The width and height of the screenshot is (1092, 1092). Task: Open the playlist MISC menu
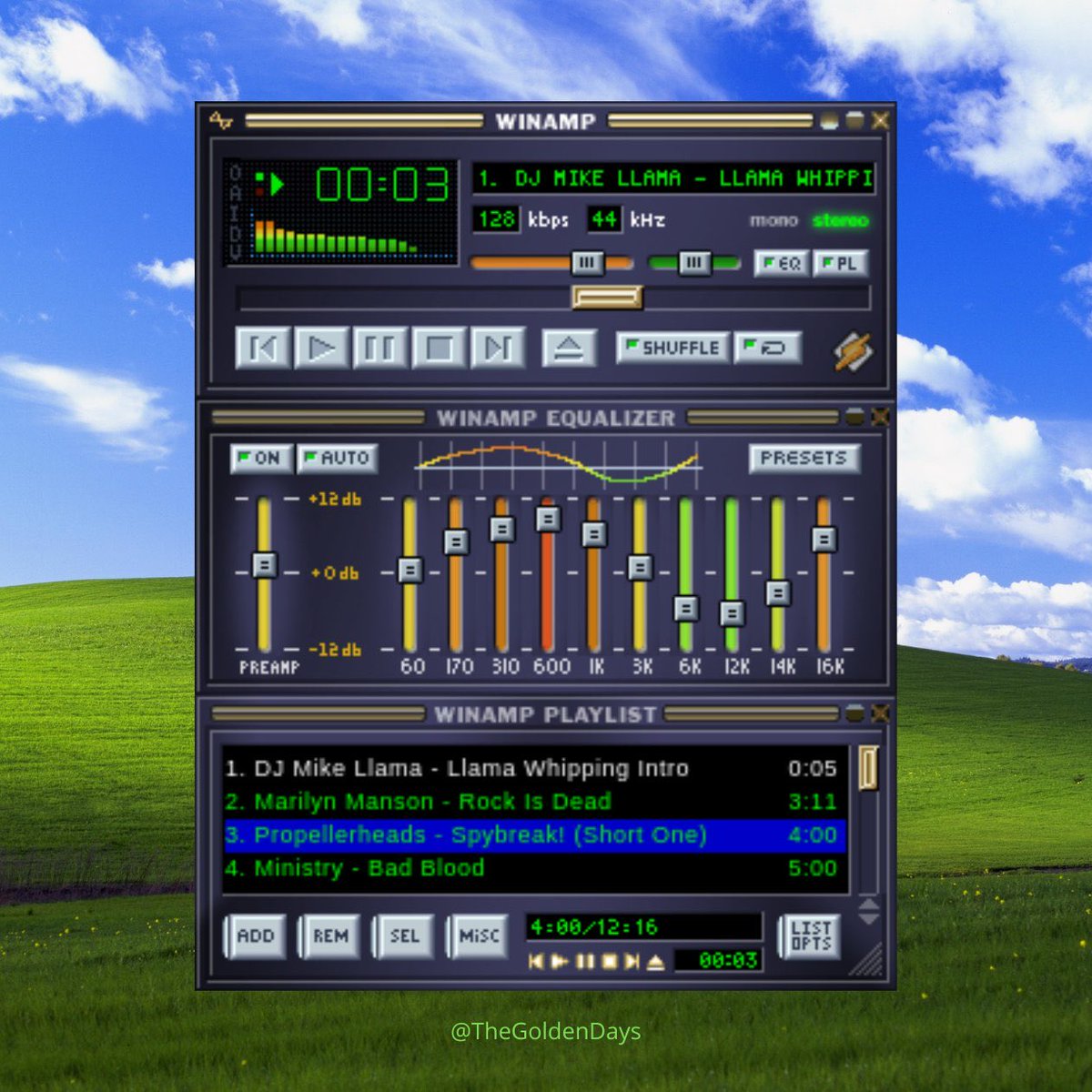(479, 936)
